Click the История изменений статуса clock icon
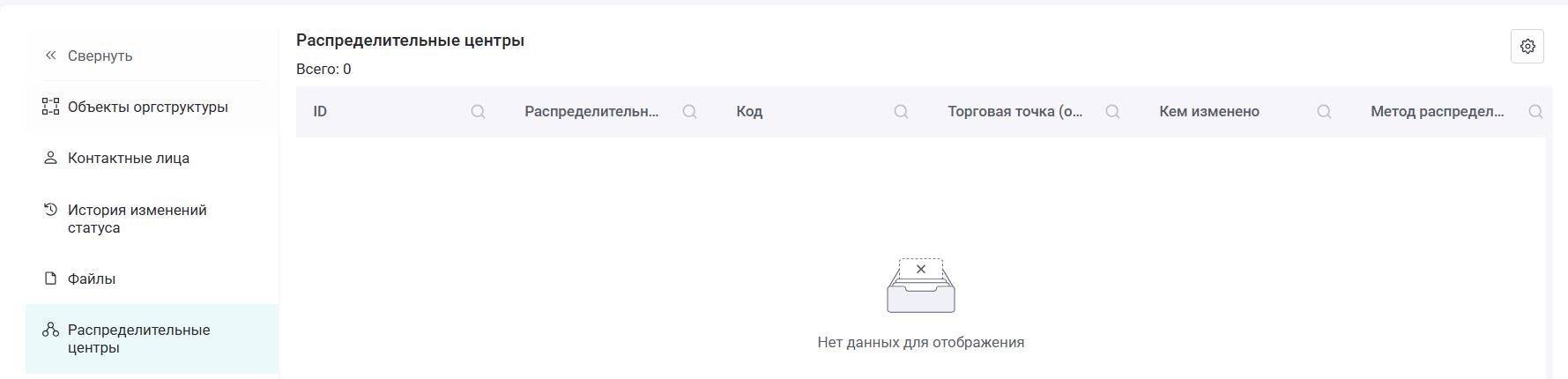1568x379 pixels. tap(50, 210)
